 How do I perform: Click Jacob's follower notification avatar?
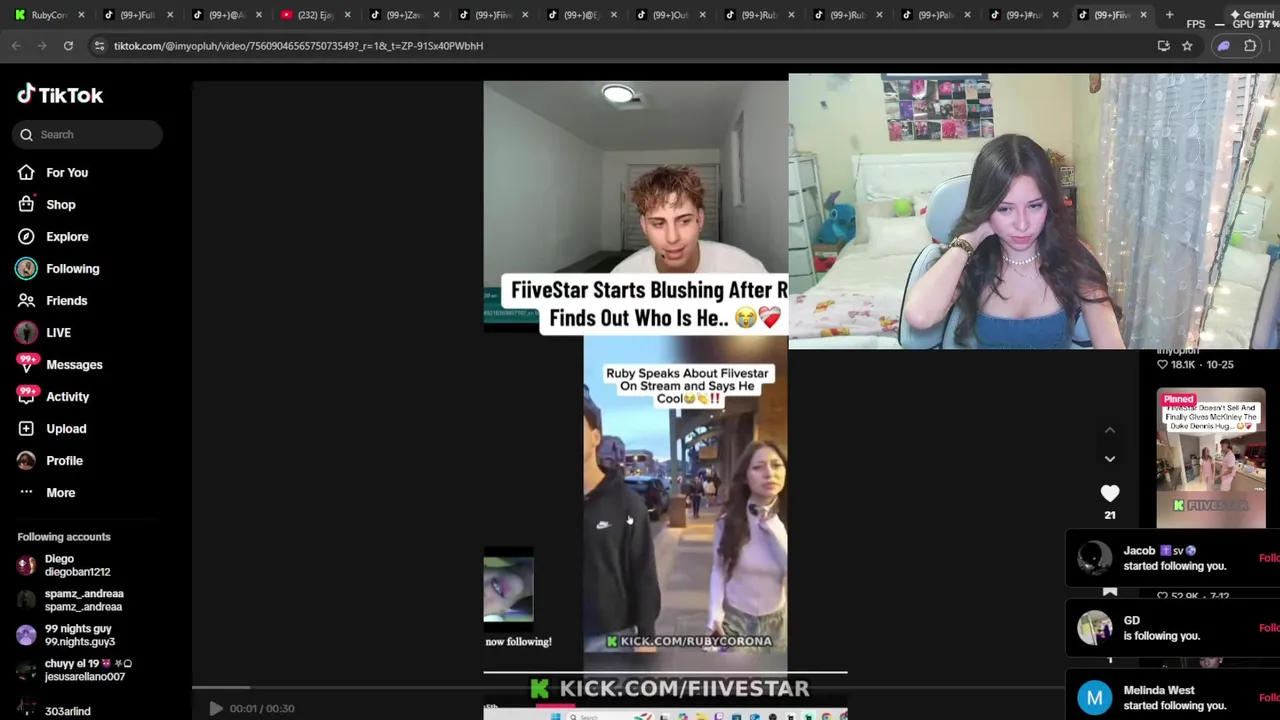tap(1094, 558)
